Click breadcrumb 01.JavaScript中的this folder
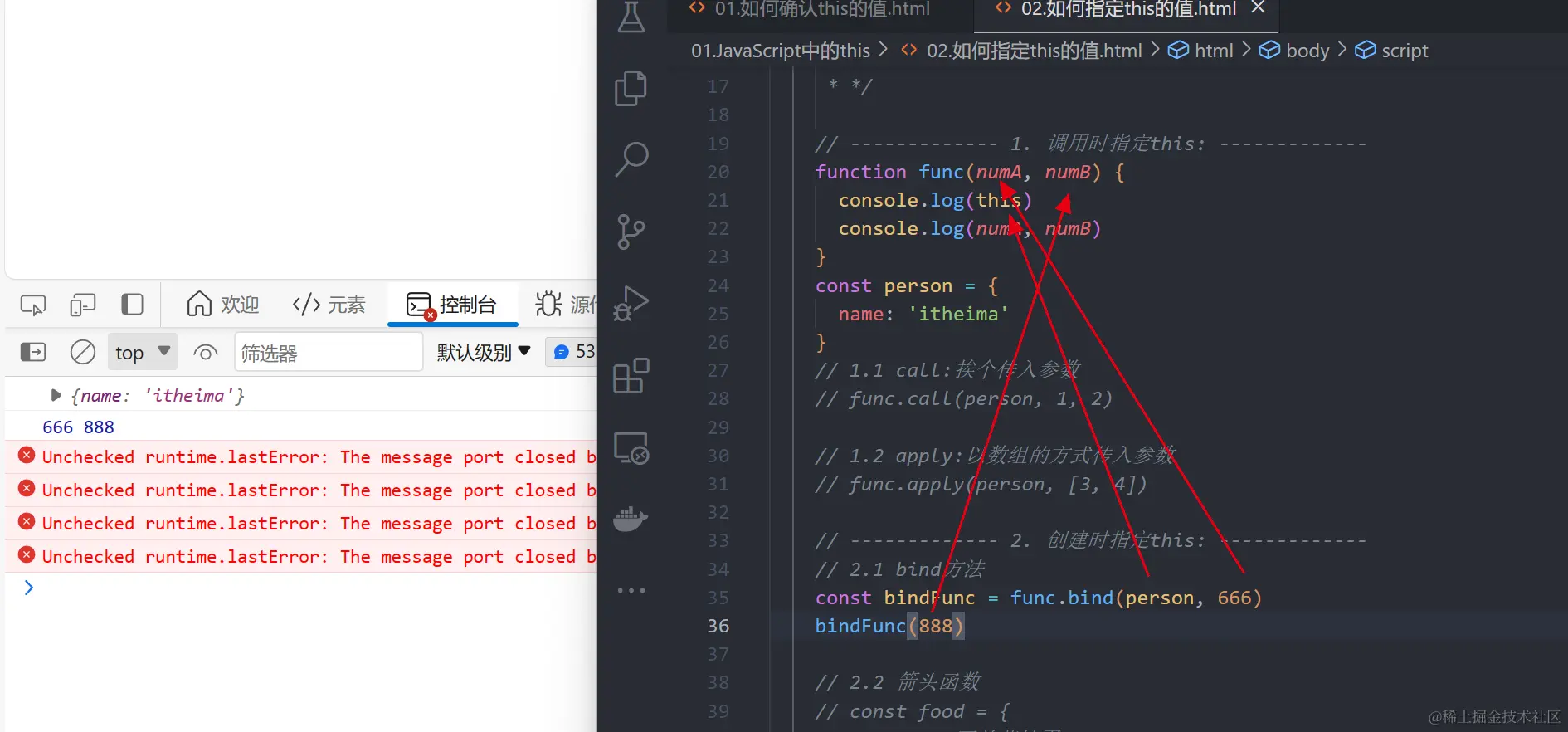The height and width of the screenshot is (732, 1568). pyautogui.click(x=781, y=51)
